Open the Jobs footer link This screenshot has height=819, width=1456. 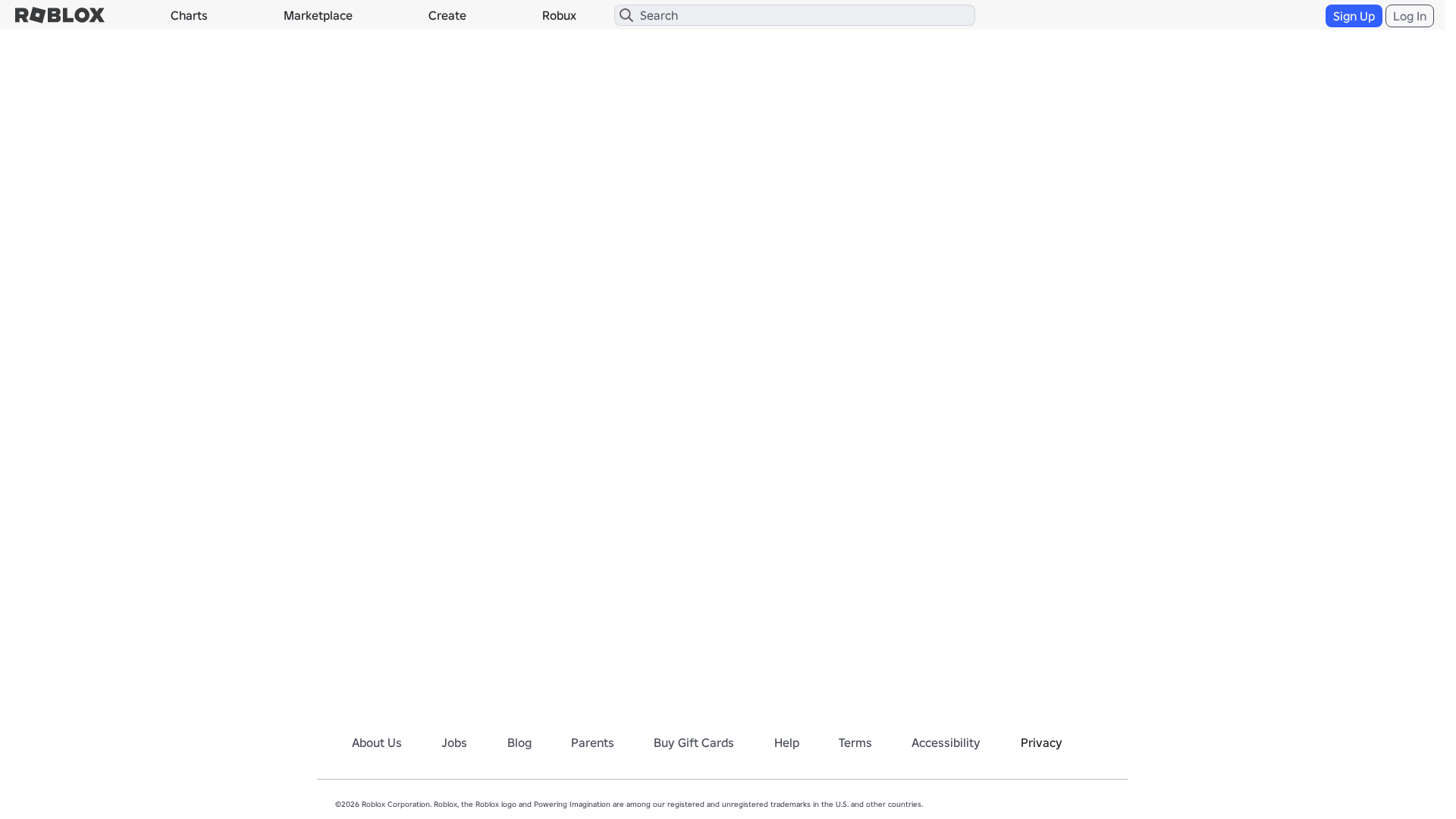click(454, 742)
